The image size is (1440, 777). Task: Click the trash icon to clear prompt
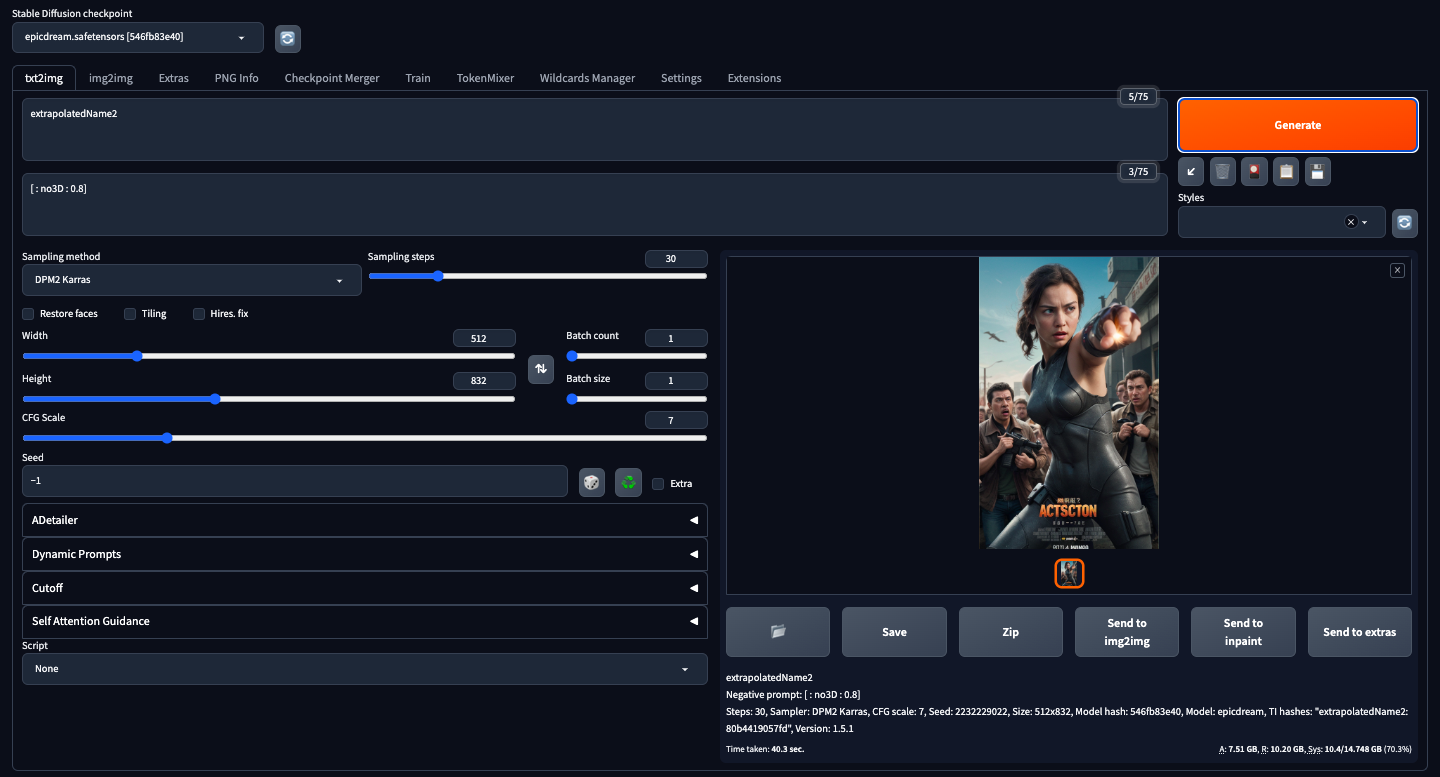click(x=1222, y=172)
